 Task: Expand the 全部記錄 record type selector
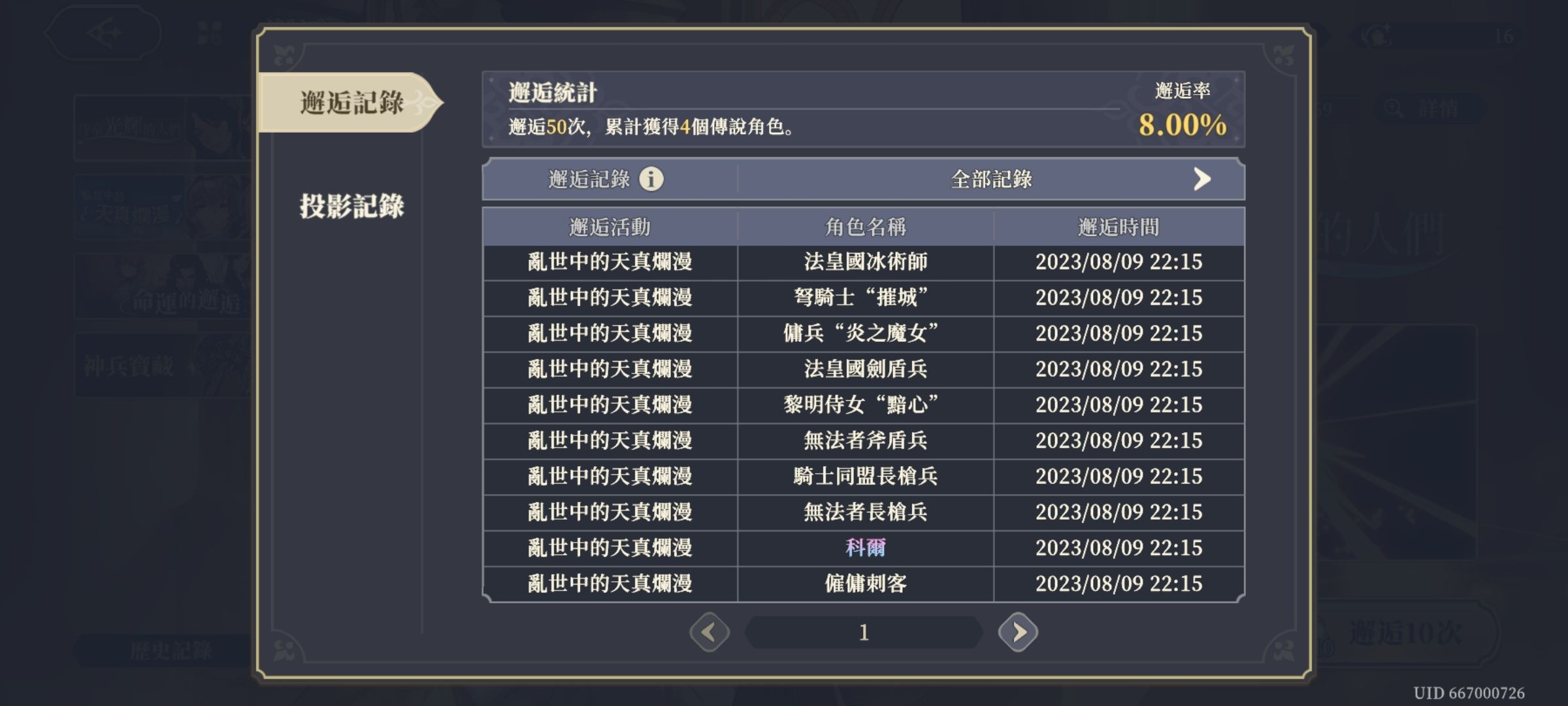(x=990, y=179)
